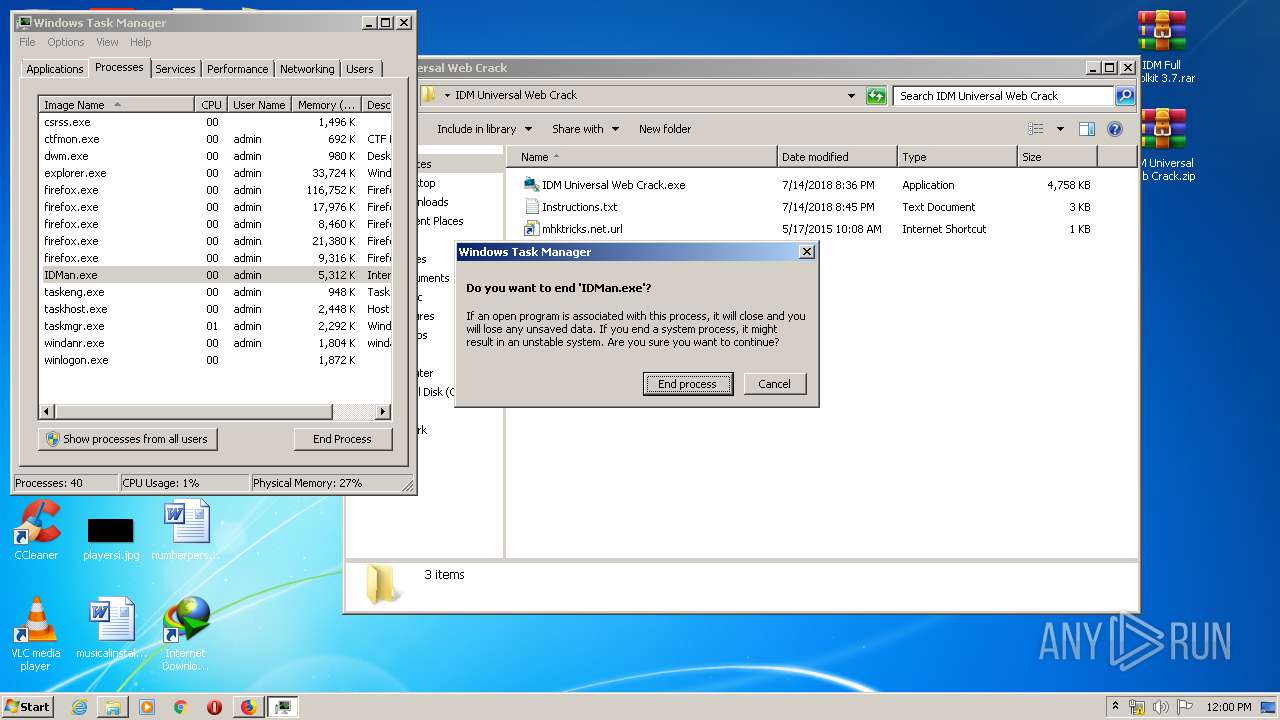Switch to Performance tab
Viewport: 1280px width, 720px height.
[x=237, y=69]
